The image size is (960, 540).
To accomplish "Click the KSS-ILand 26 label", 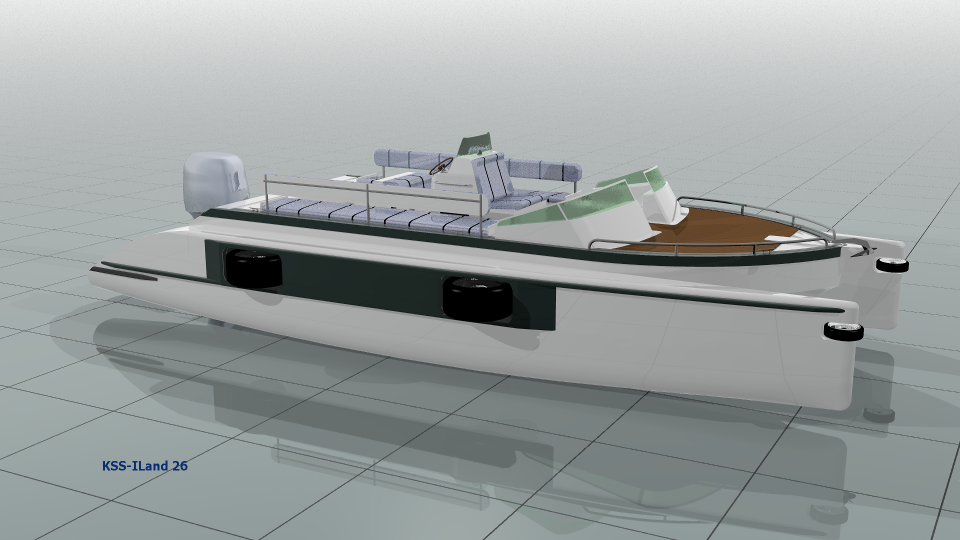I will tap(145, 465).
